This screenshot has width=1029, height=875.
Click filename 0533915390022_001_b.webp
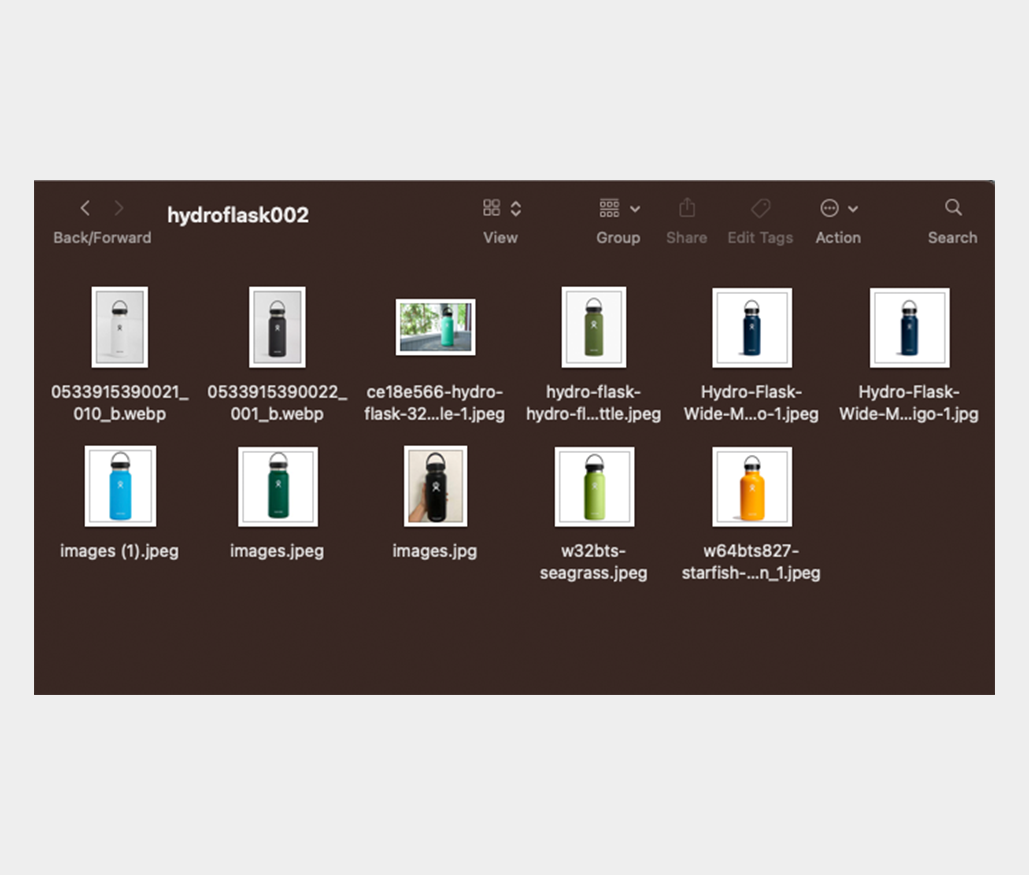click(277, 403)
